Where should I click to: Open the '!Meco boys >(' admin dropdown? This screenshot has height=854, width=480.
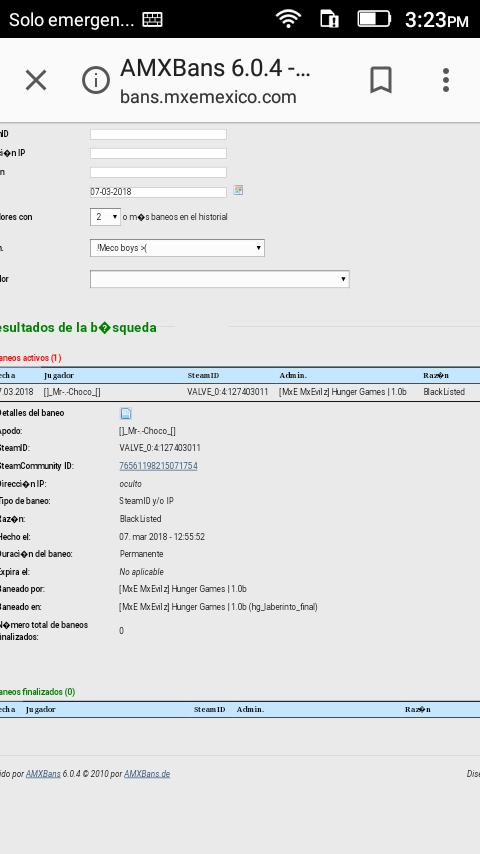(177, 248)
